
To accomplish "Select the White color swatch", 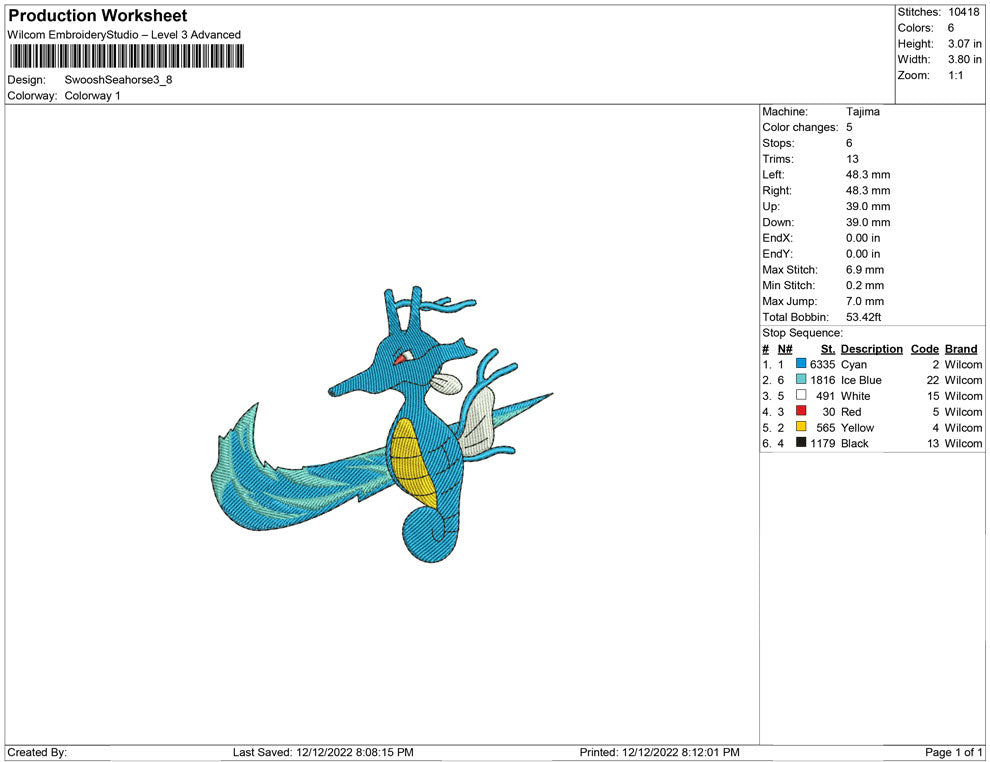I will click(x=801, y=396).
